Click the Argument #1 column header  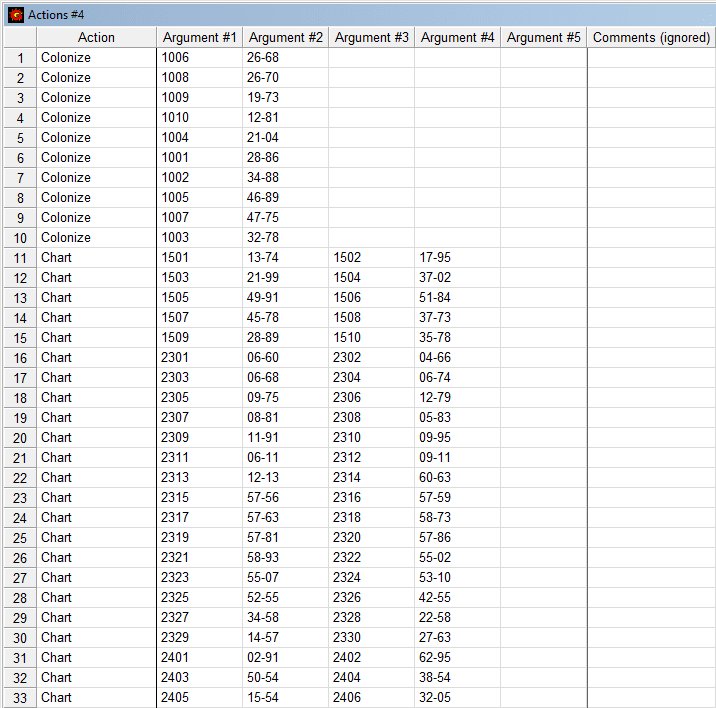click(x=199, y=37)
